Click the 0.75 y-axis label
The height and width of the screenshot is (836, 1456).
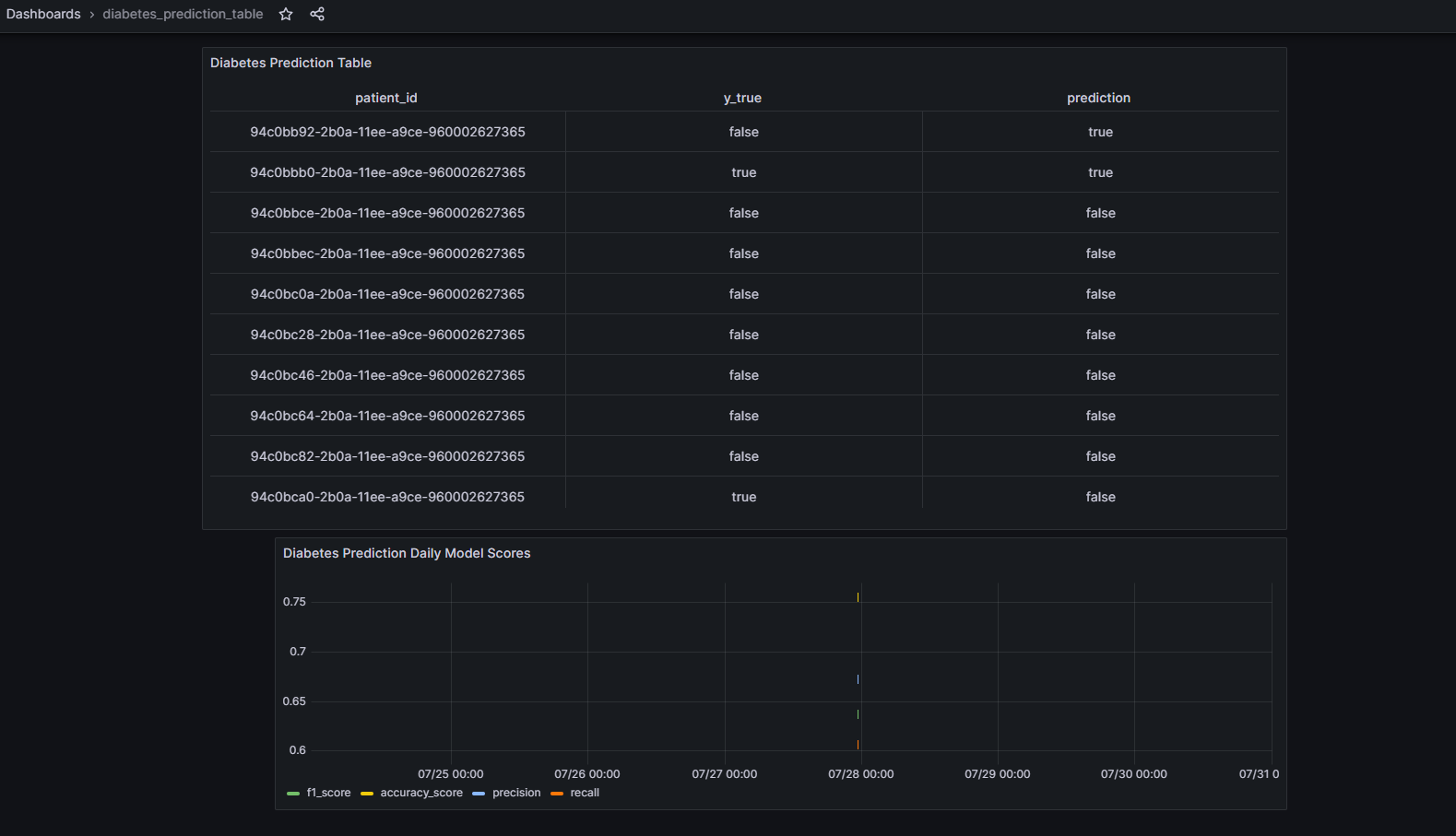[x=294, y=602]
